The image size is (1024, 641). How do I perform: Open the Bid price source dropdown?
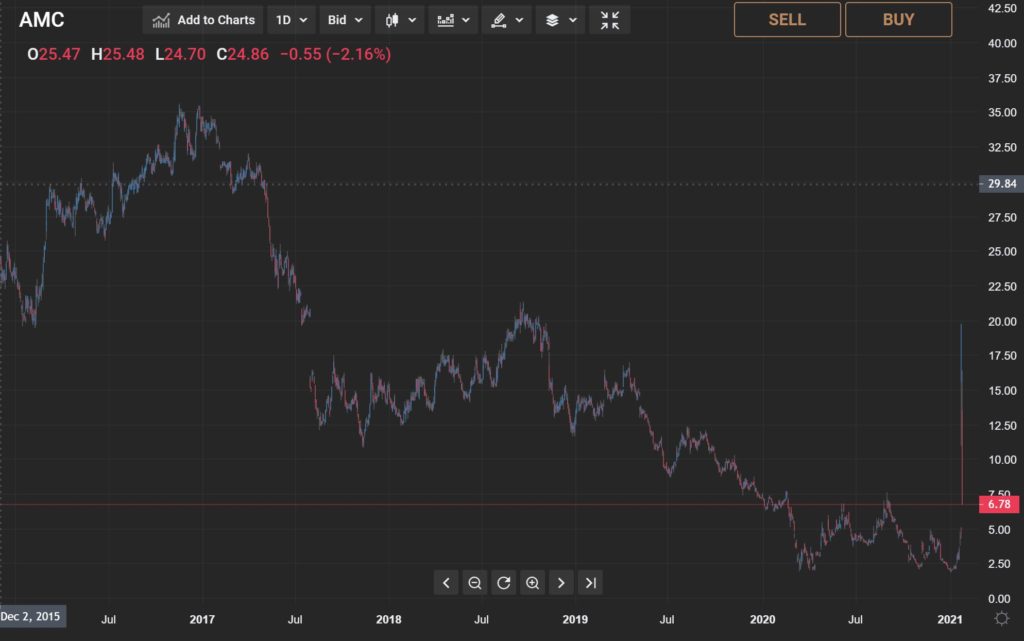click(x=344, y=19)
